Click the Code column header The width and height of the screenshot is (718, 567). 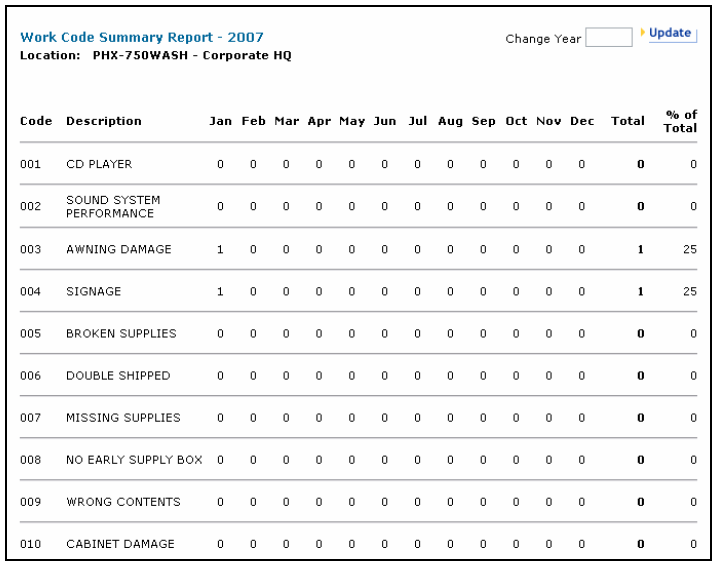click(36, 121)
